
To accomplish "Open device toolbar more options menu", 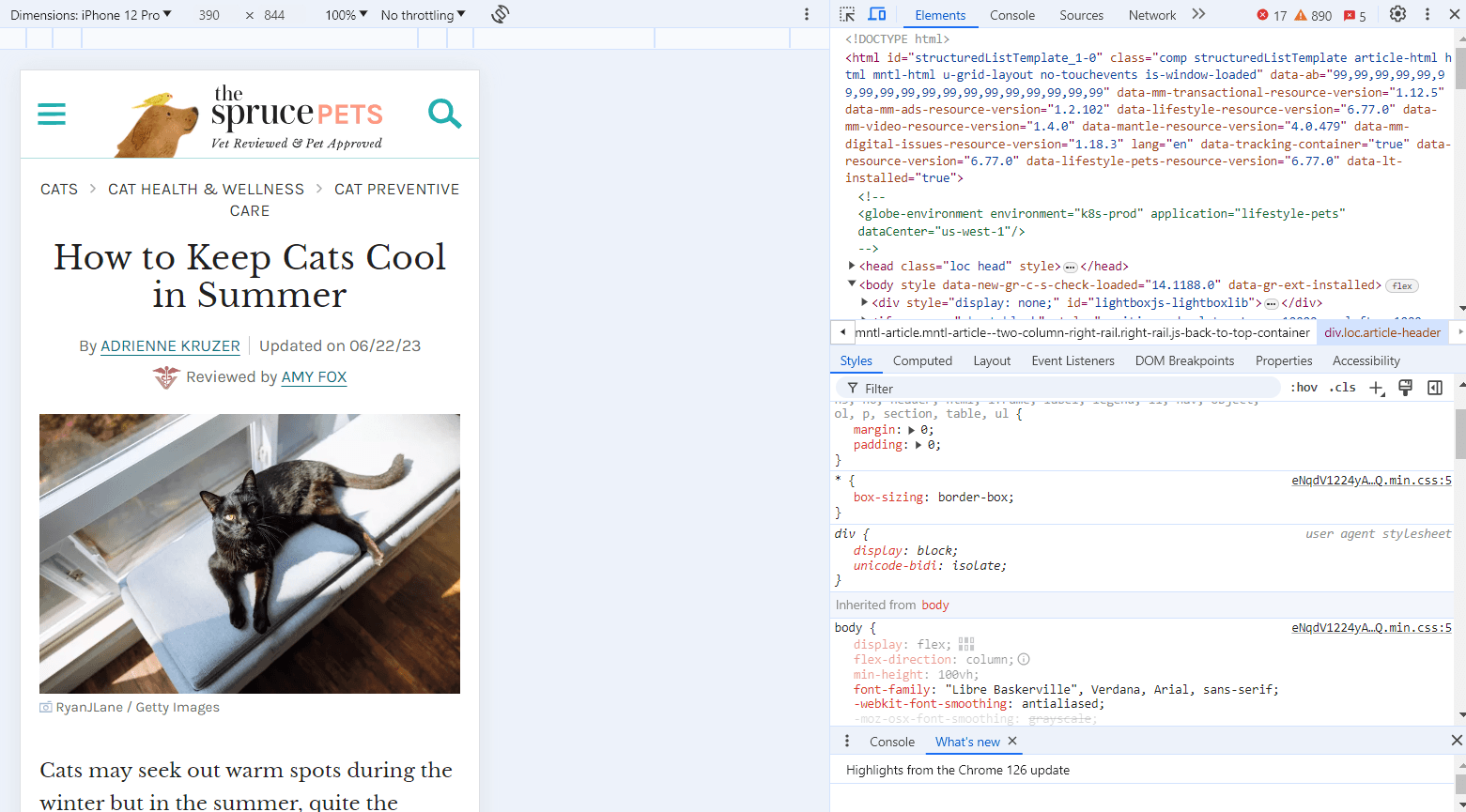I will [807, 14].
